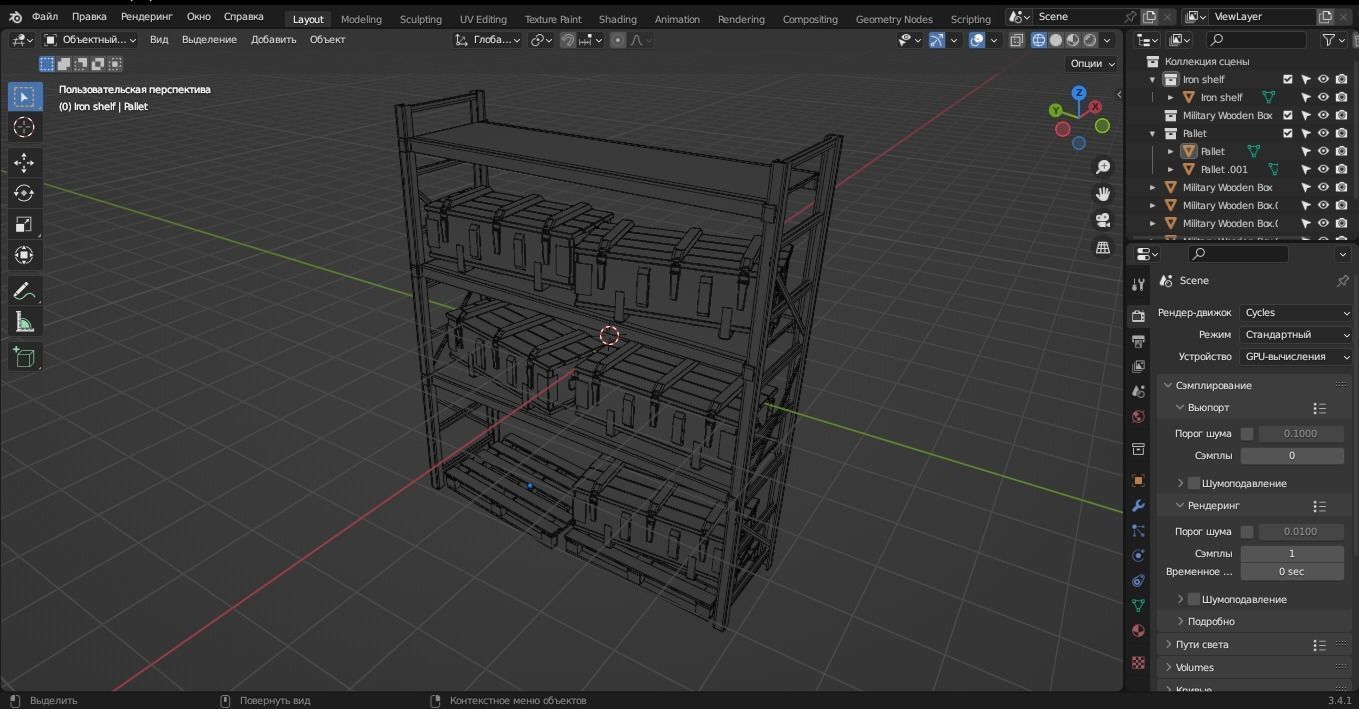Open the Output properties tab
The image size is (1359, 709).
pyautogui.click(x=1138, y=341)
